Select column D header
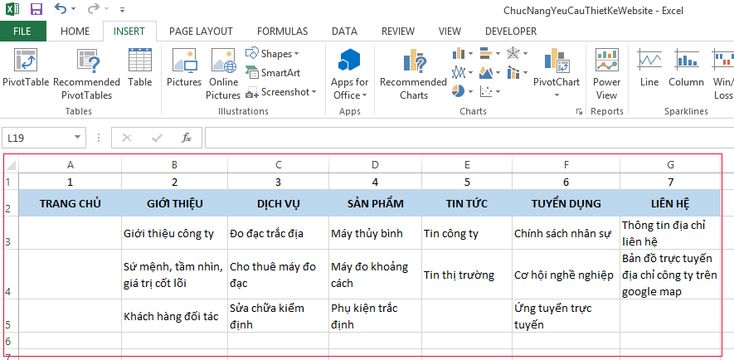This screenshot has width=734, height=360. coord(374,165)
